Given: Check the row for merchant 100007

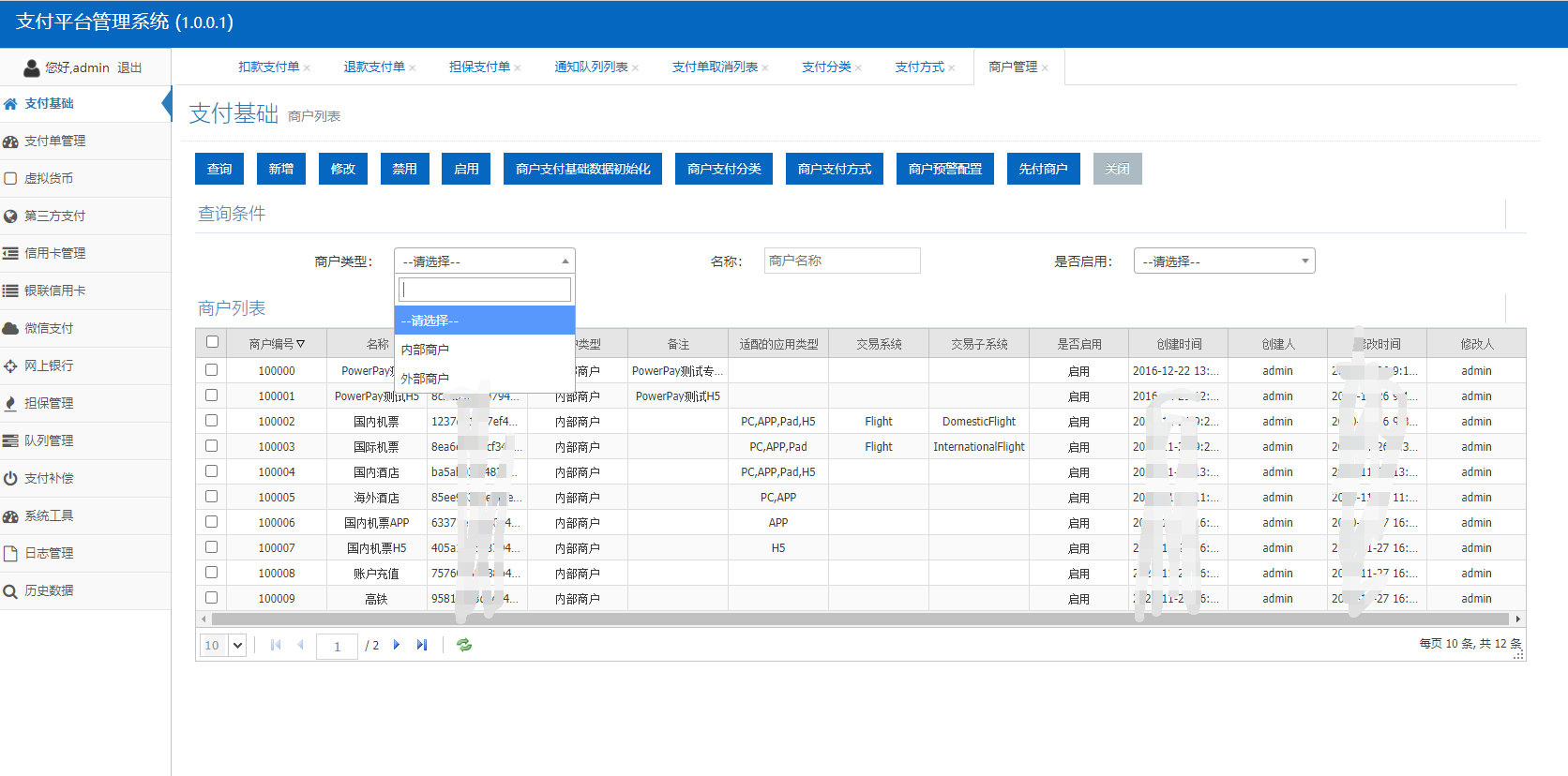Looking at the screenshot, I should [212, 547].
